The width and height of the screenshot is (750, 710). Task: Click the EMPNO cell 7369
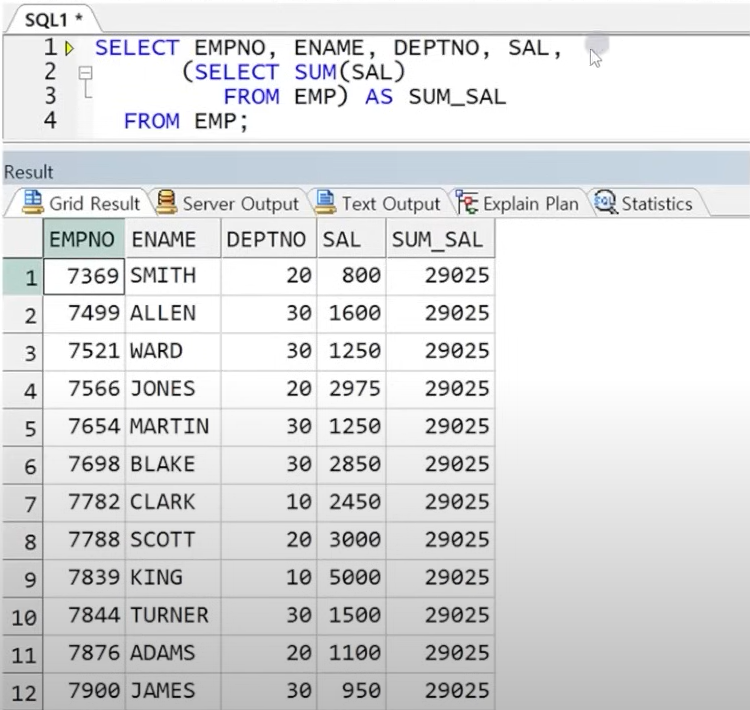coord(84,276)
